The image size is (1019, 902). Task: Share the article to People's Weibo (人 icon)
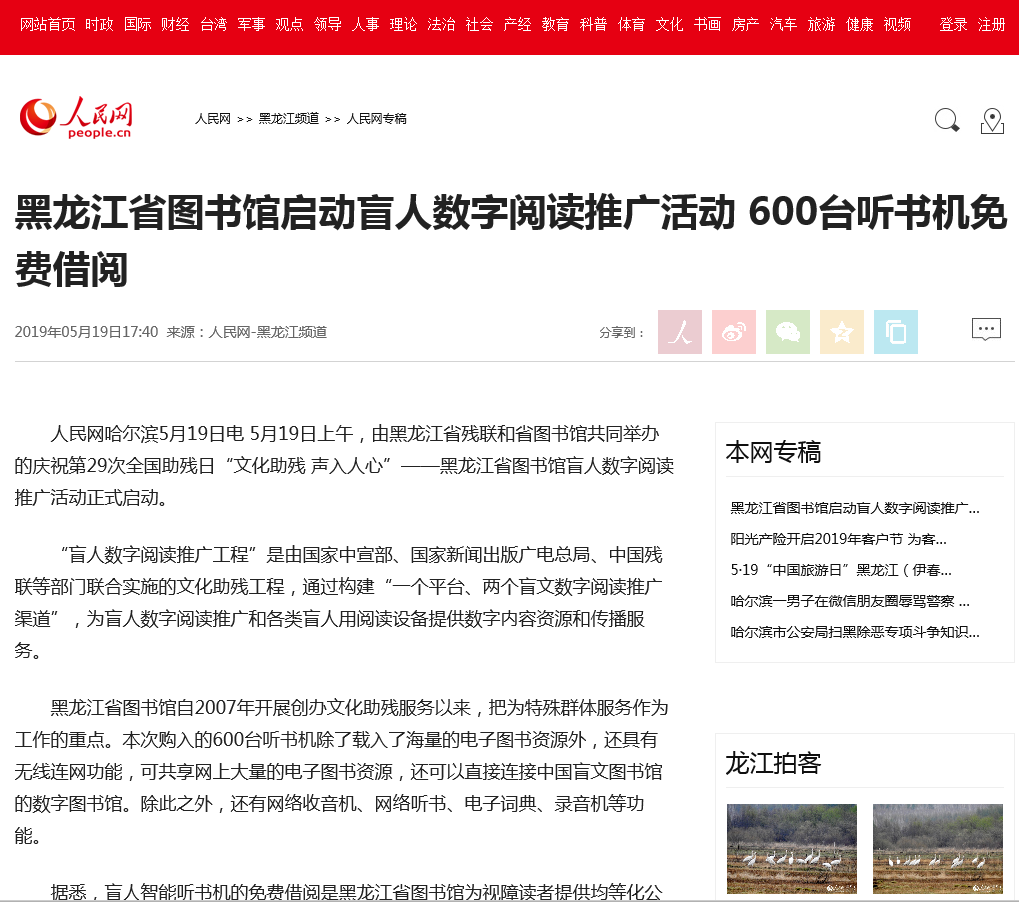coord(680,332)
